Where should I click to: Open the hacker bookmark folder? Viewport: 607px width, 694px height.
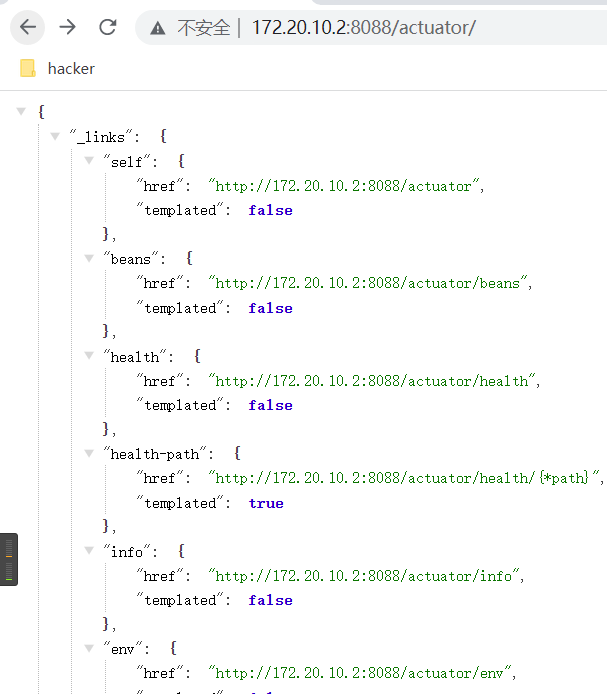pyautogui.click(x=58, y=69)
